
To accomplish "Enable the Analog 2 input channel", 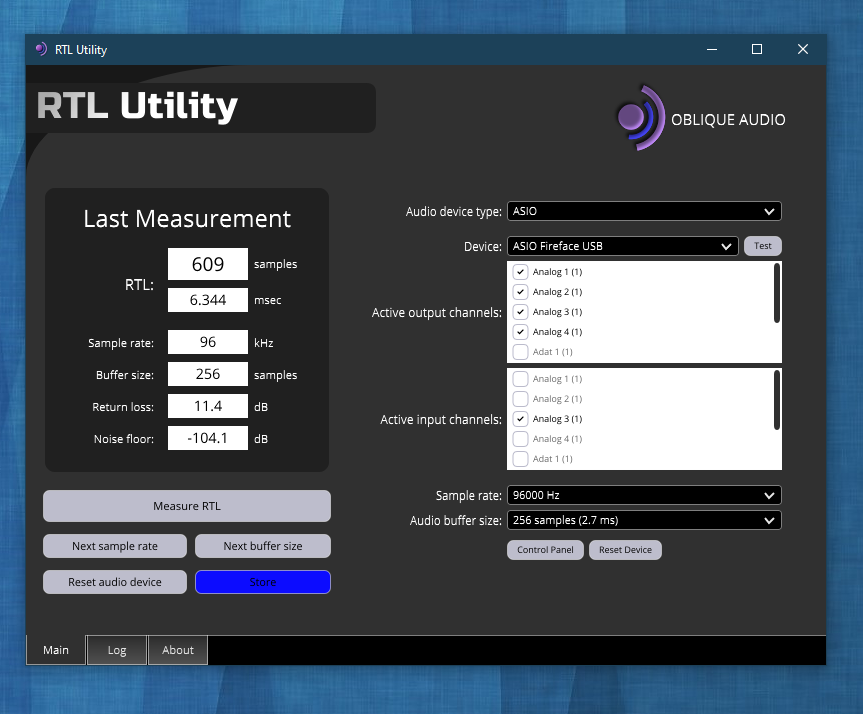I will coord(520,399).
